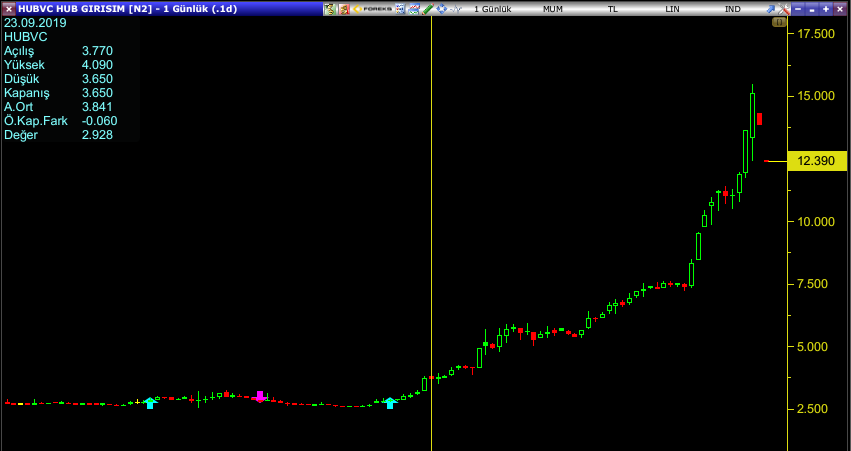
Task: Click the window title HUBVC HUB GIRISIM
Action: click(x=71, y=9)
